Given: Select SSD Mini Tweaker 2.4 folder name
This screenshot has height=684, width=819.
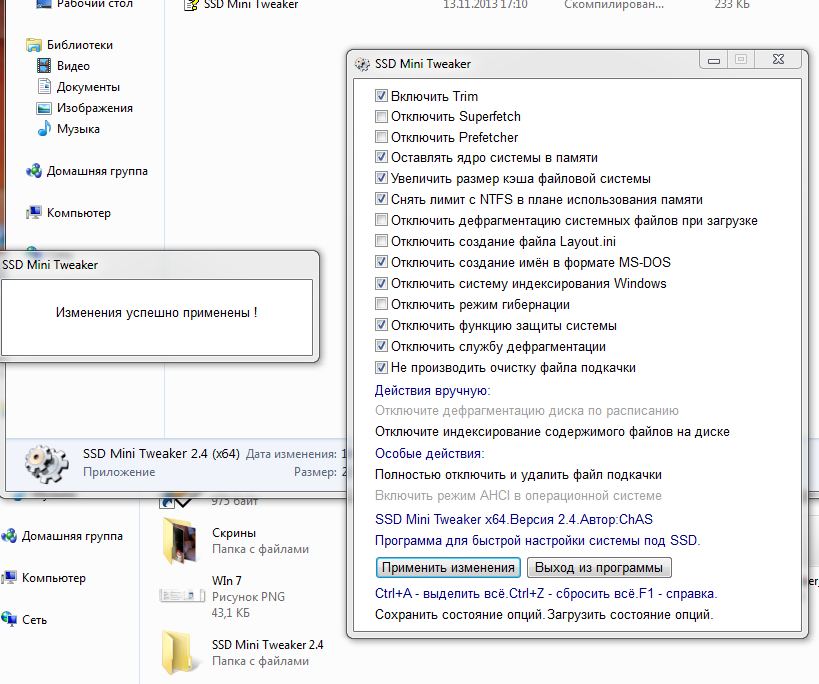Looking at the screenshot, I should pos(267,645).
